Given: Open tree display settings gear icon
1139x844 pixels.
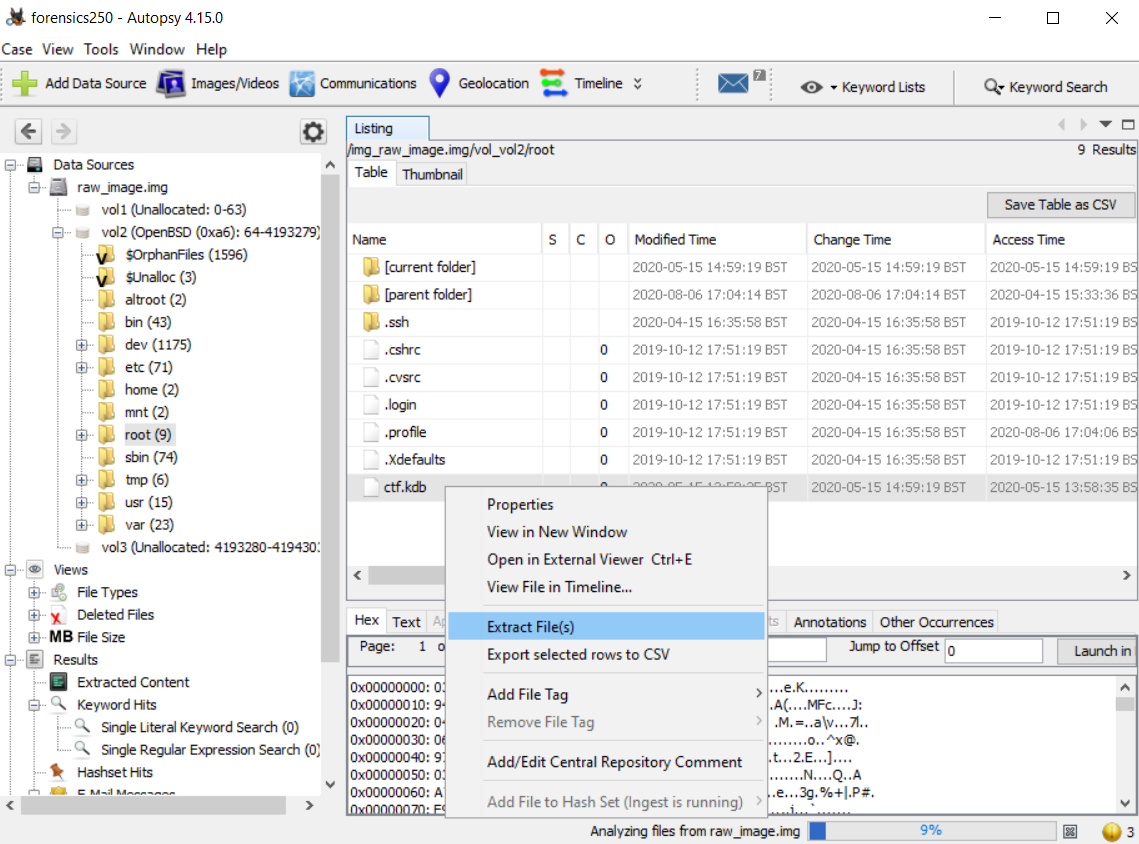Looking at the screenshot, I should point(313,131).
